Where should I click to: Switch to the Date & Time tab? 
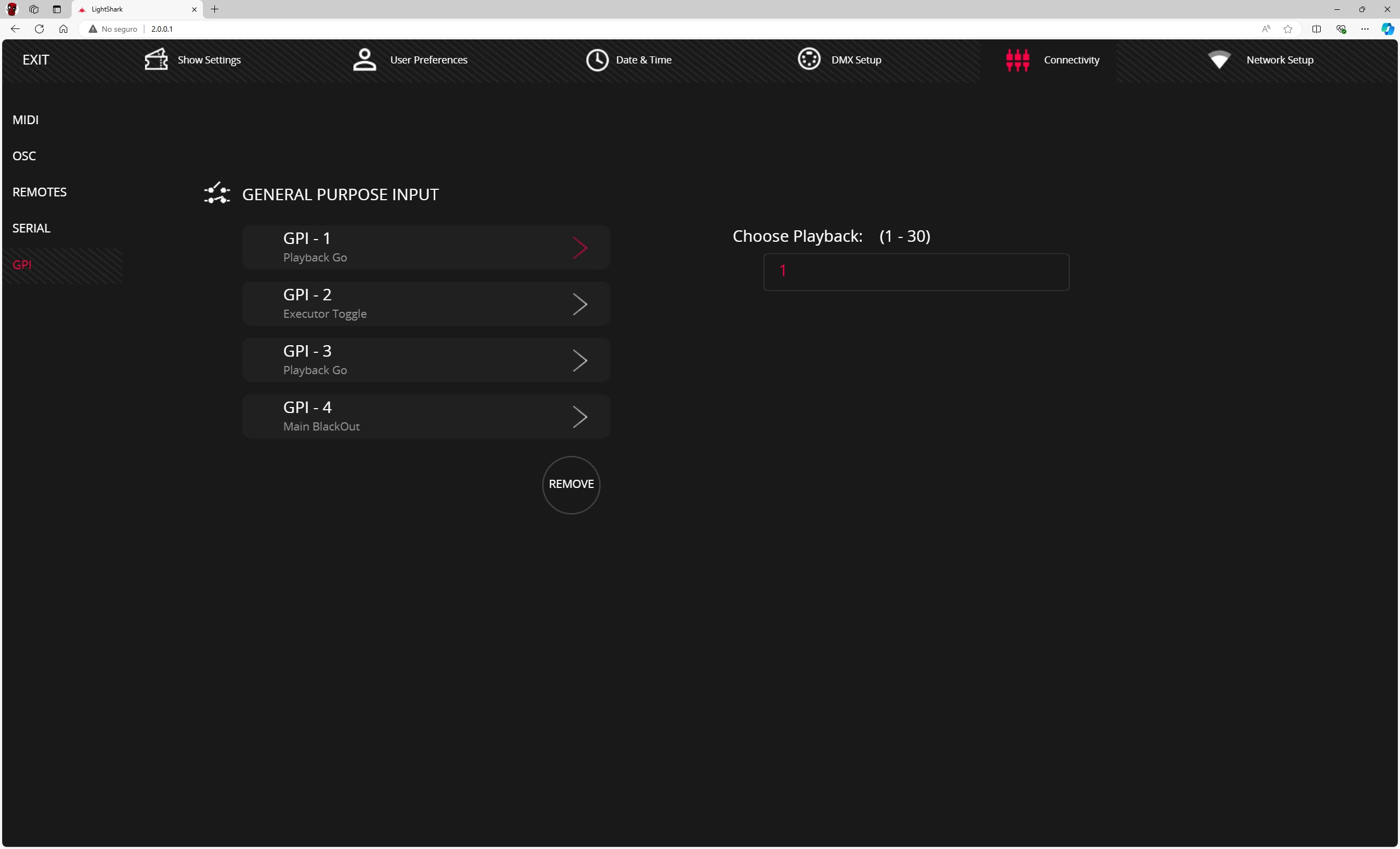click(x=629, y=60)
